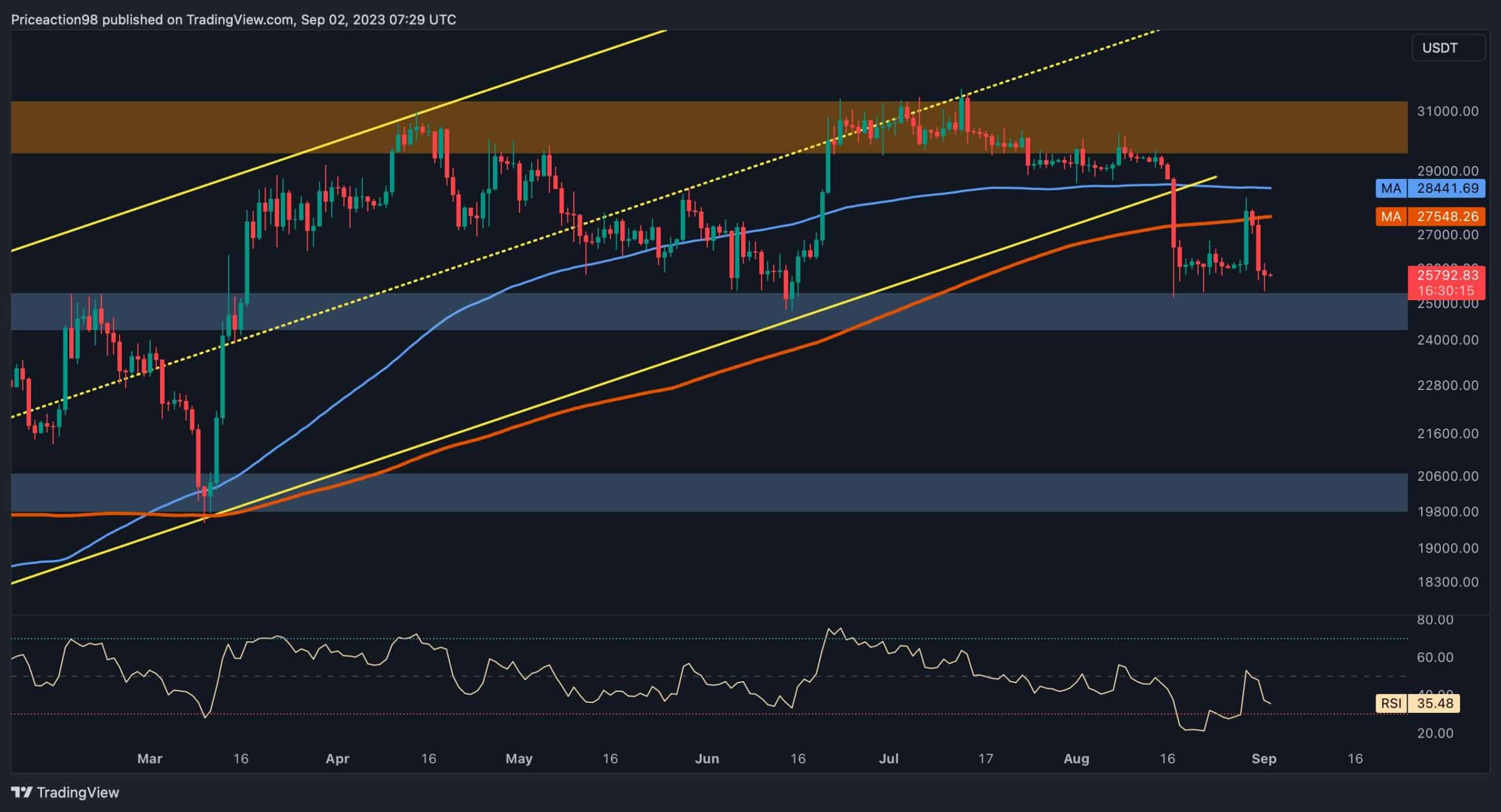Click the RSI 80.00 axis label

point(1435,620)
